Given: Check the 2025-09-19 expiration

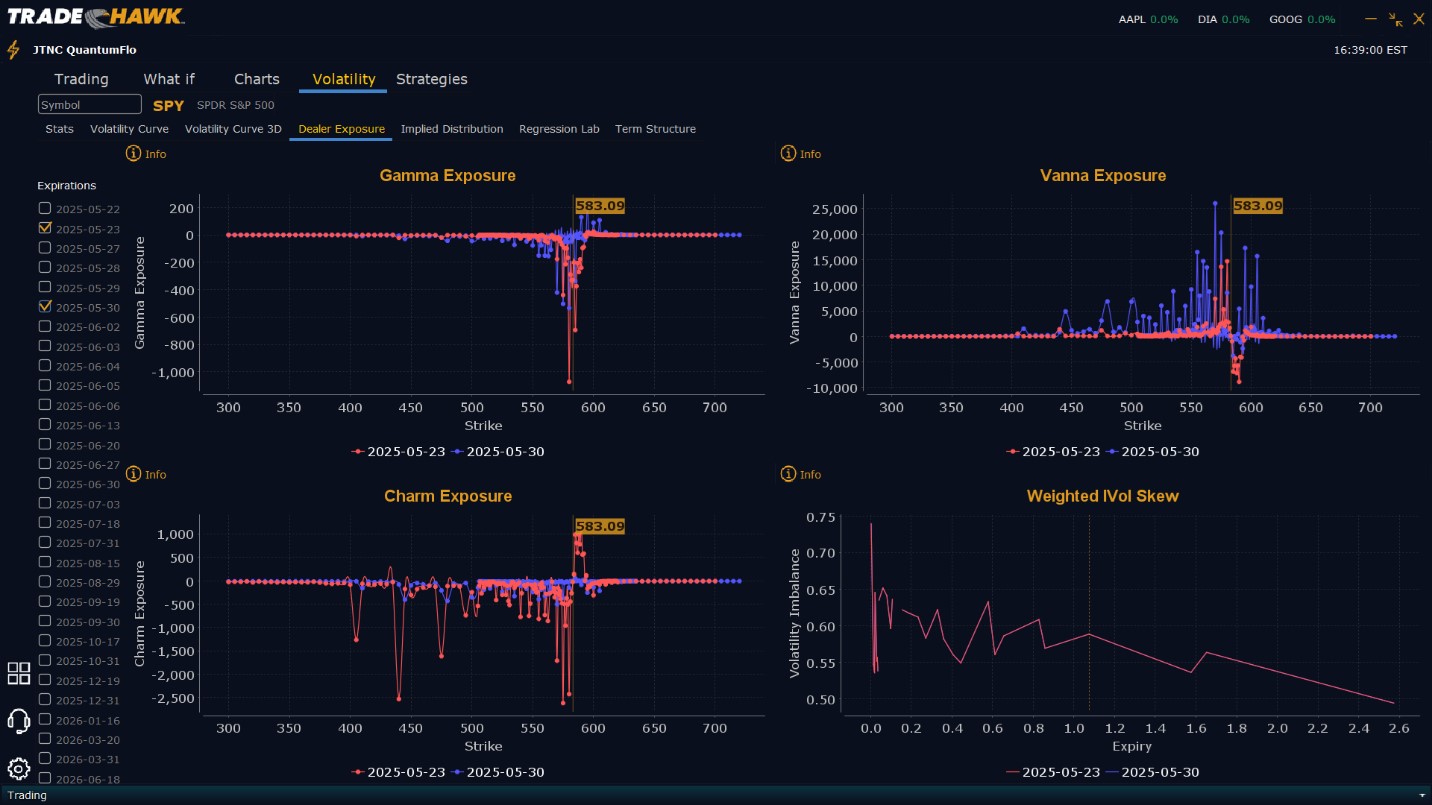Looking at the screenshot, I should [x=44, y=601].
